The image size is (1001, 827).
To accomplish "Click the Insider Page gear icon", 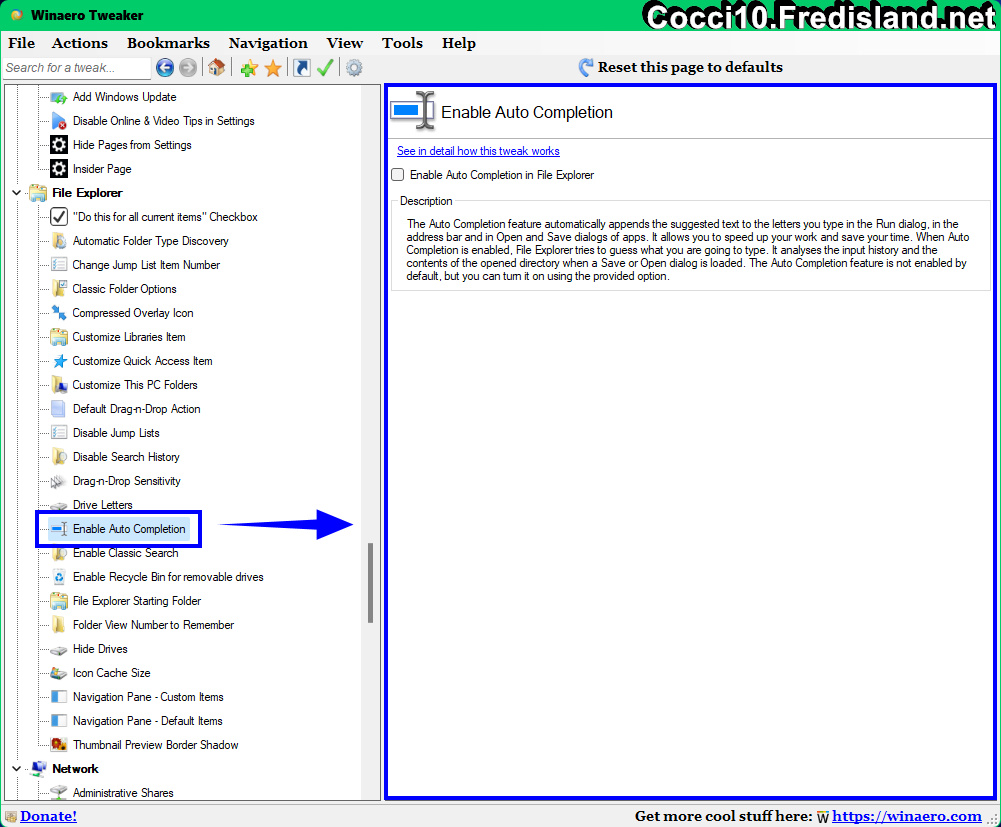I will click(59, 169).
